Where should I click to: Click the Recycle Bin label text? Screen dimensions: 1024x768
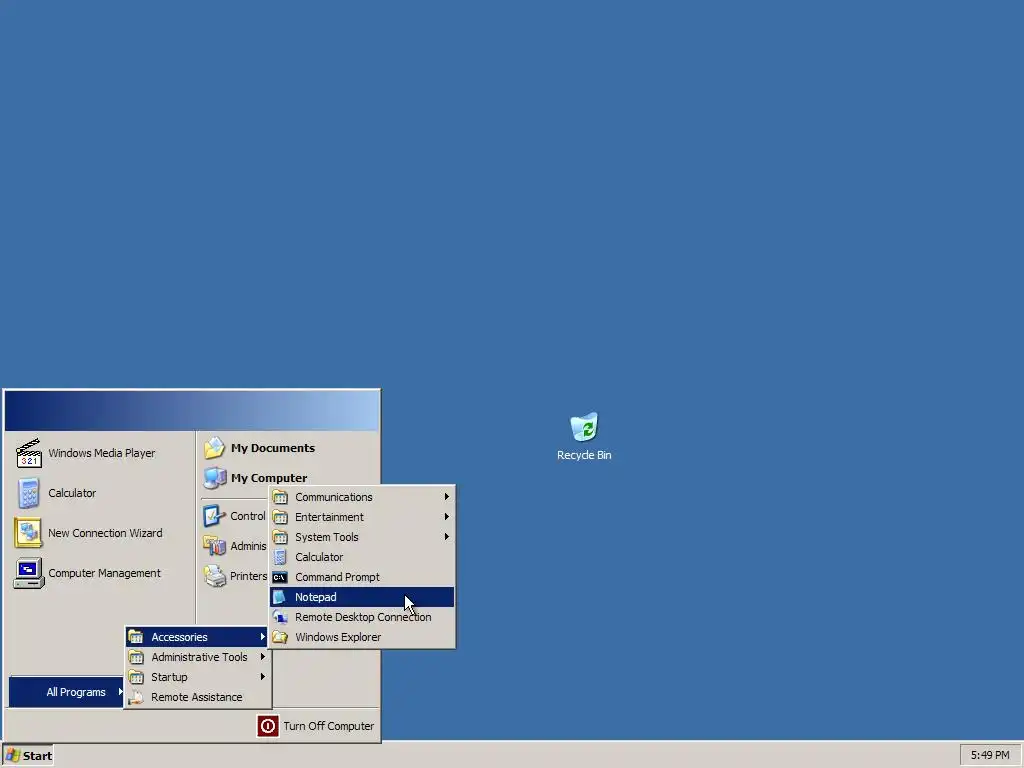click(x=584, y=455)
